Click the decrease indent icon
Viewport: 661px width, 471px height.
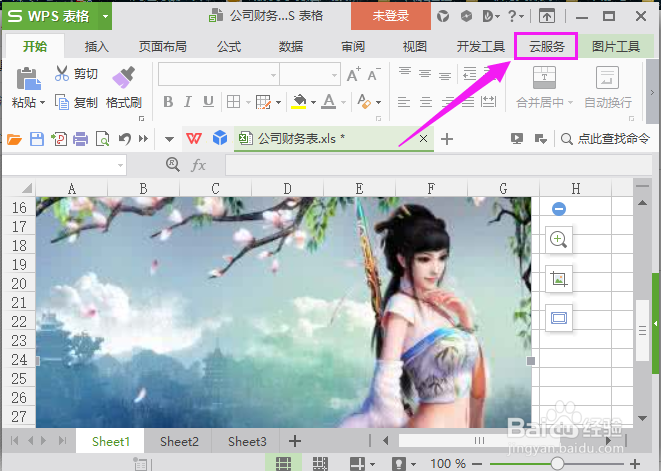469,73
